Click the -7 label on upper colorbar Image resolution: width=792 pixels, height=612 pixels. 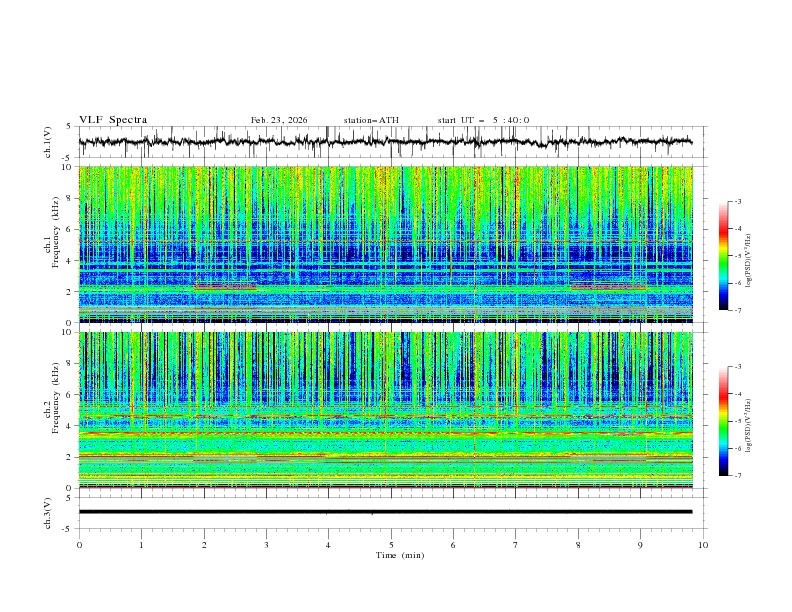pos(738,310)
